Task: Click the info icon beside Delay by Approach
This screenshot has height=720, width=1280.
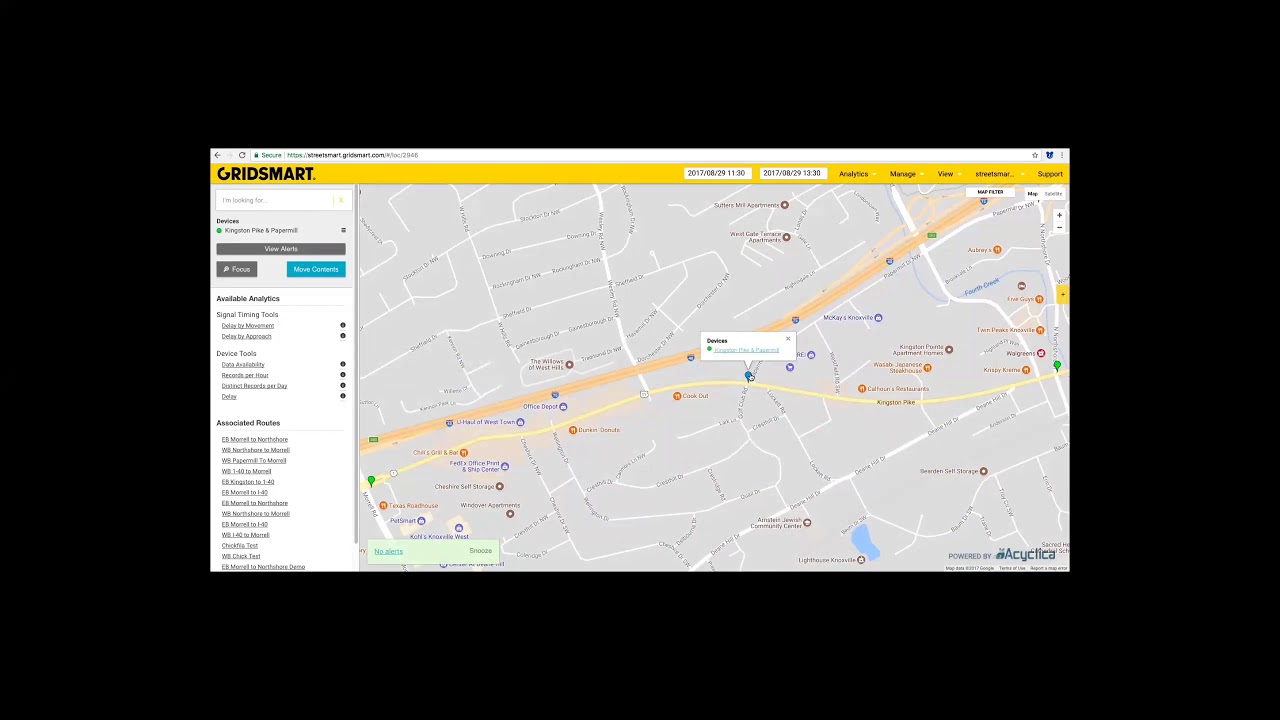Action: 342,336
